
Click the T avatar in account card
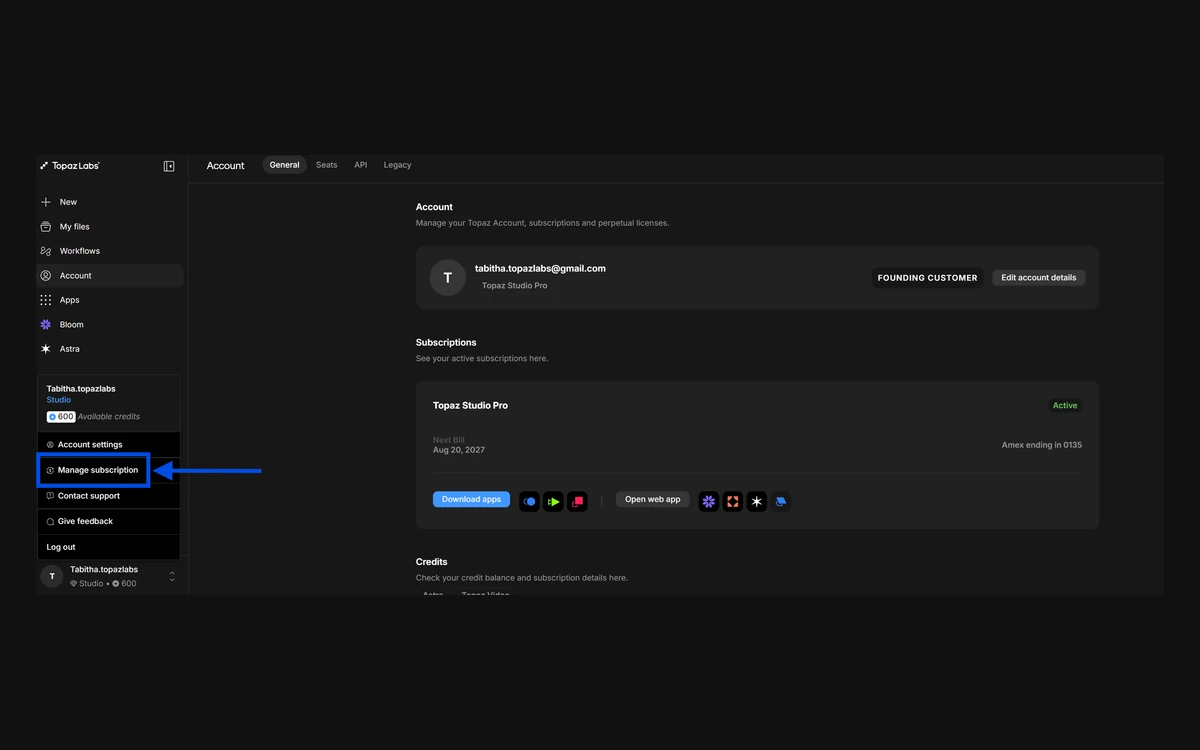coord(447,278)
